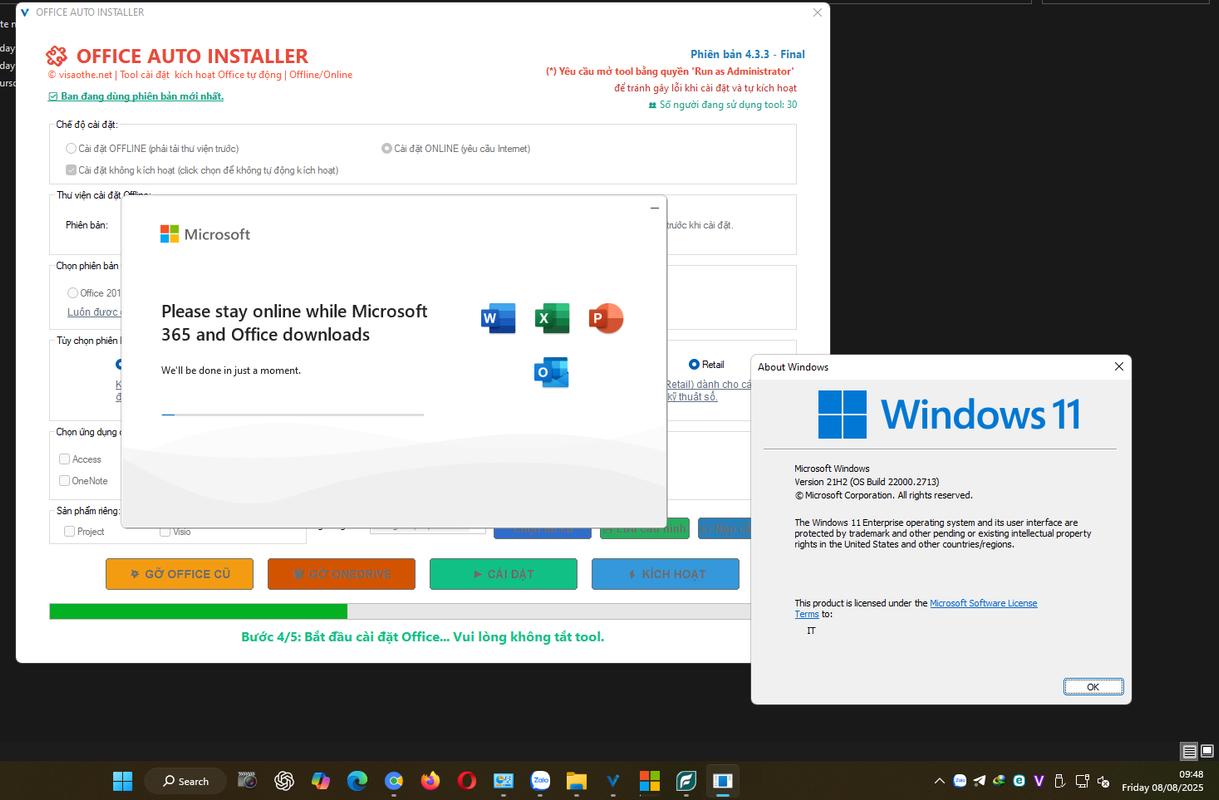This screenshot has width=1219, height=800.
Task: Click Word icon in Microsoft installer
Action: click(498, 318)
